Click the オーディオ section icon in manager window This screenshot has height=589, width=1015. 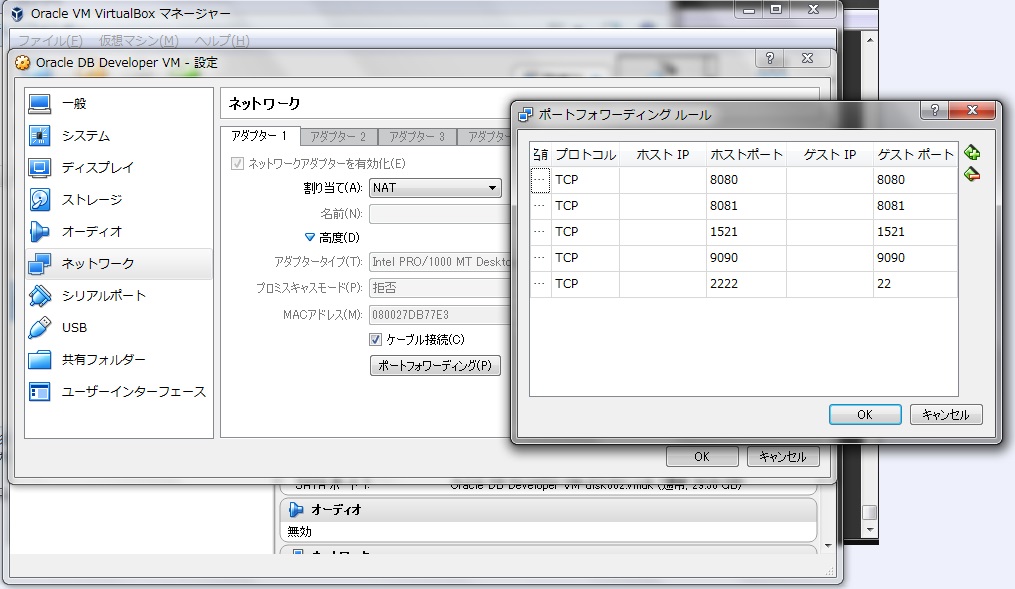click(x=296, y=509)
